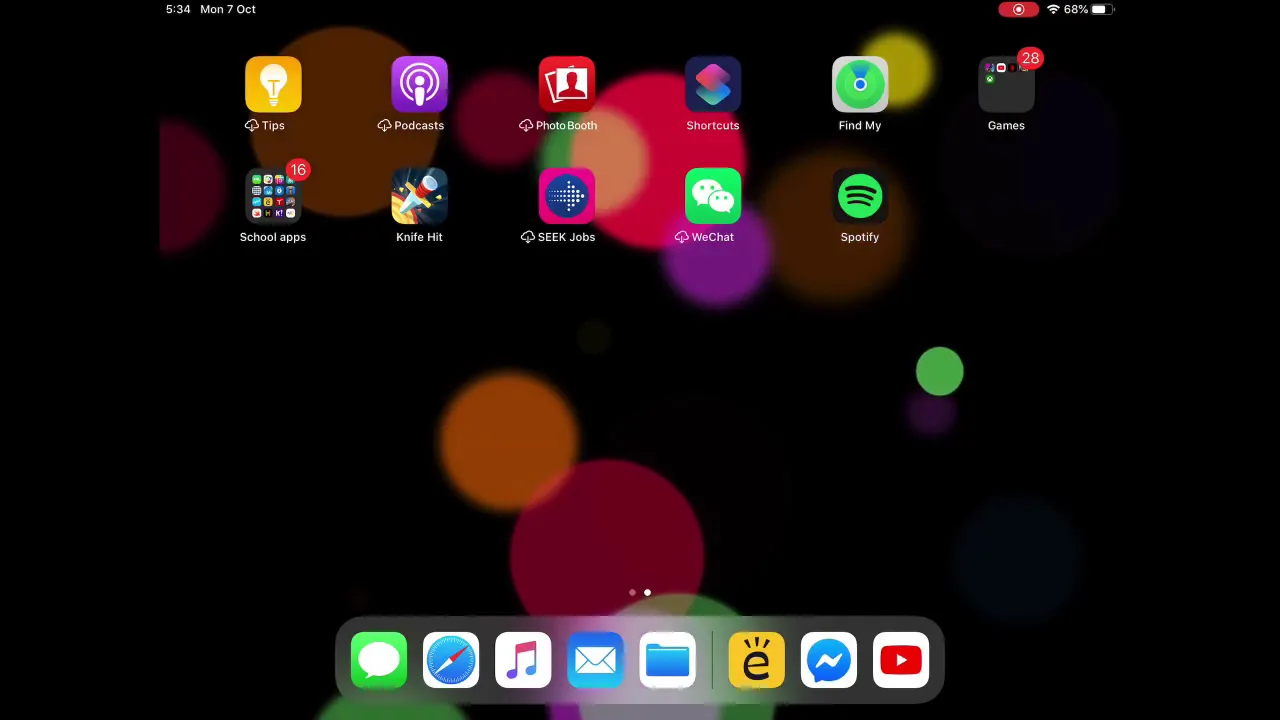Image resolution: width=1280 pixels, height=720 pixels.
Task: Launch the Podcasts app
Action: (419, 85)
